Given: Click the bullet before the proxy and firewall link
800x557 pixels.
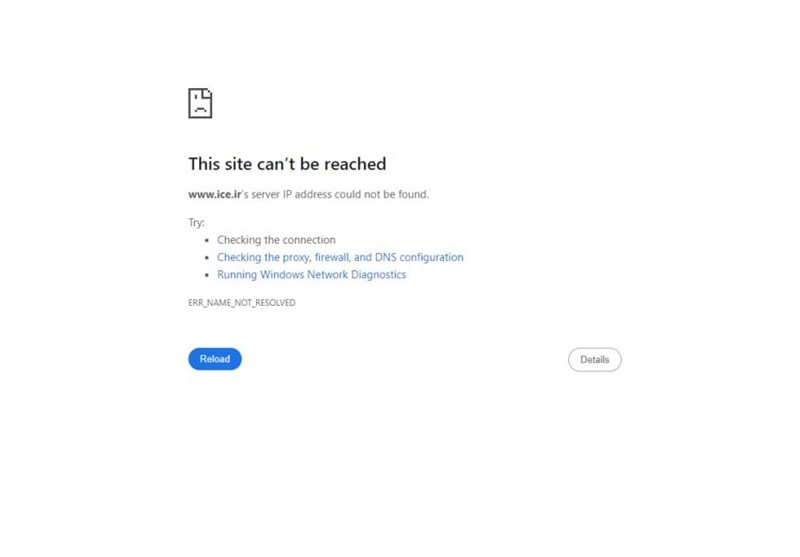Looking at the screenshot, I should tap(207, 258).
